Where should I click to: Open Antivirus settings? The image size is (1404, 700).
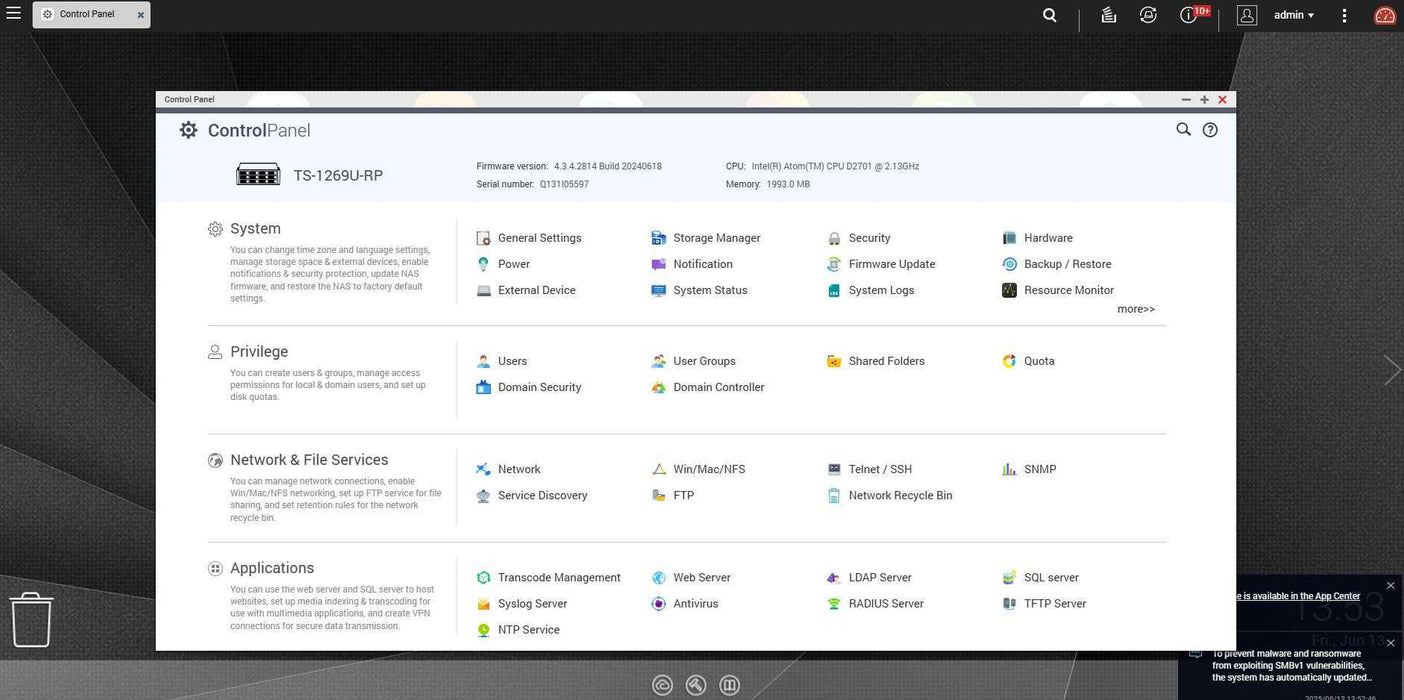tap(685, 603)
